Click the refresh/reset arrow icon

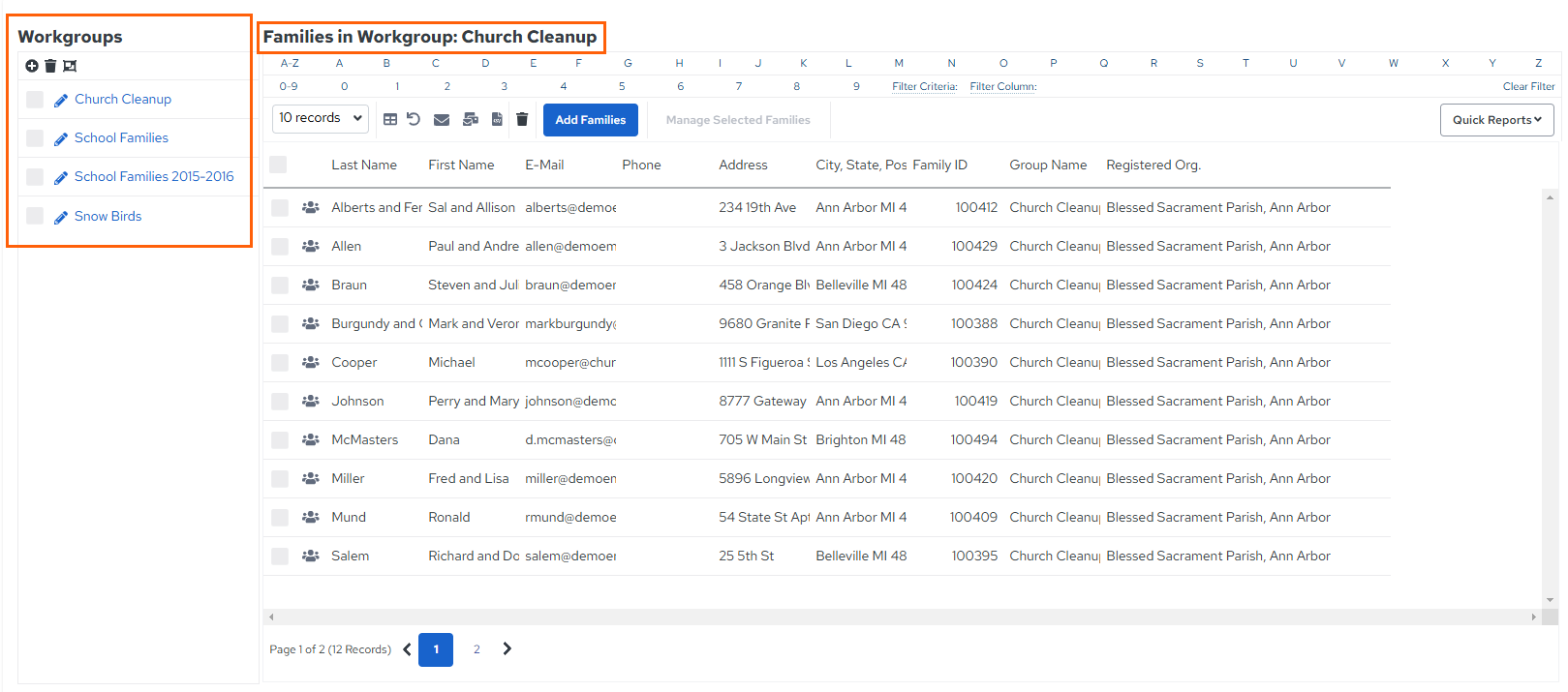tap(414, 119)
